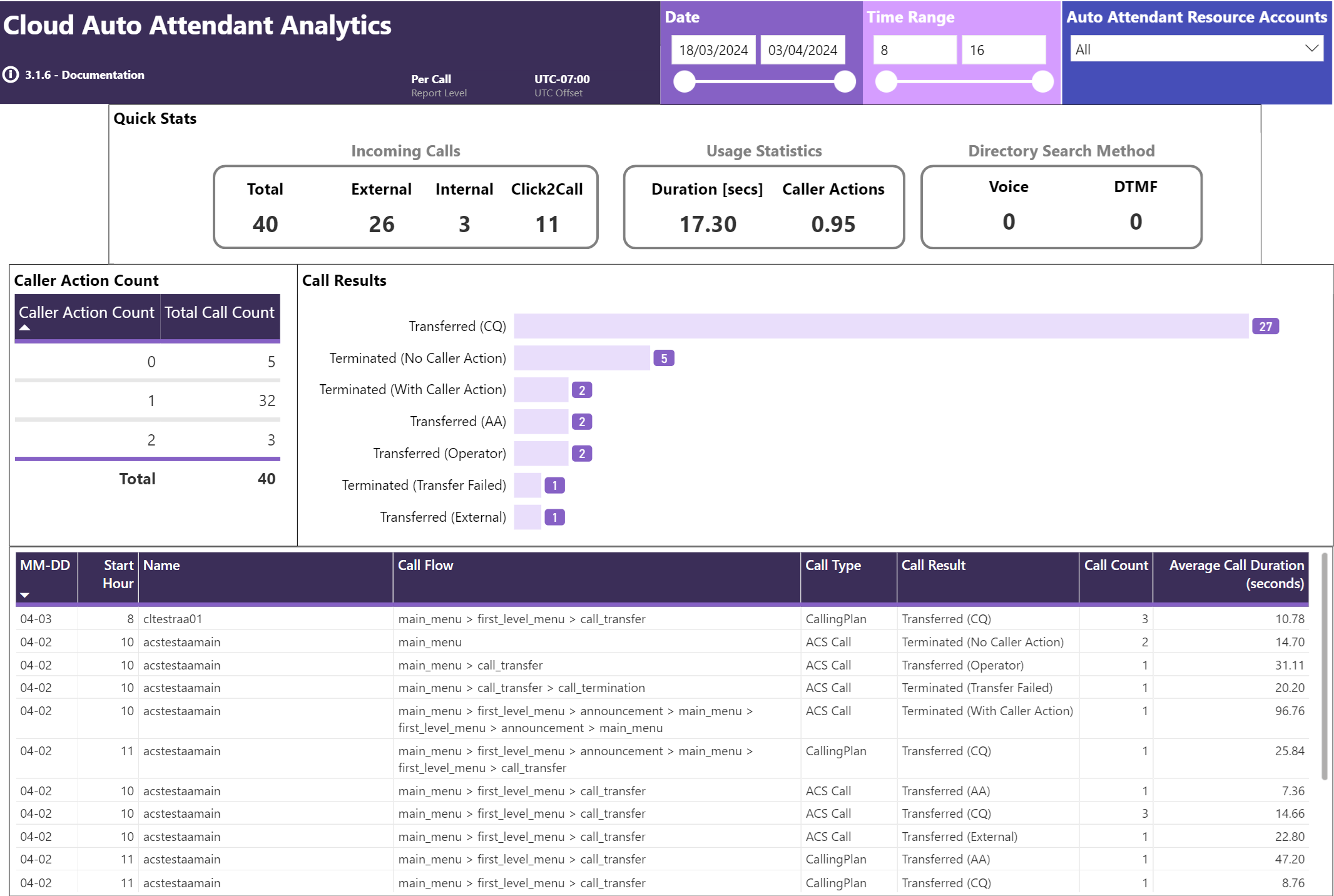Viewport: 1334px width, 896px height.
Task: Sort by Total Call Count column header
Action: [x=219, y=312]
